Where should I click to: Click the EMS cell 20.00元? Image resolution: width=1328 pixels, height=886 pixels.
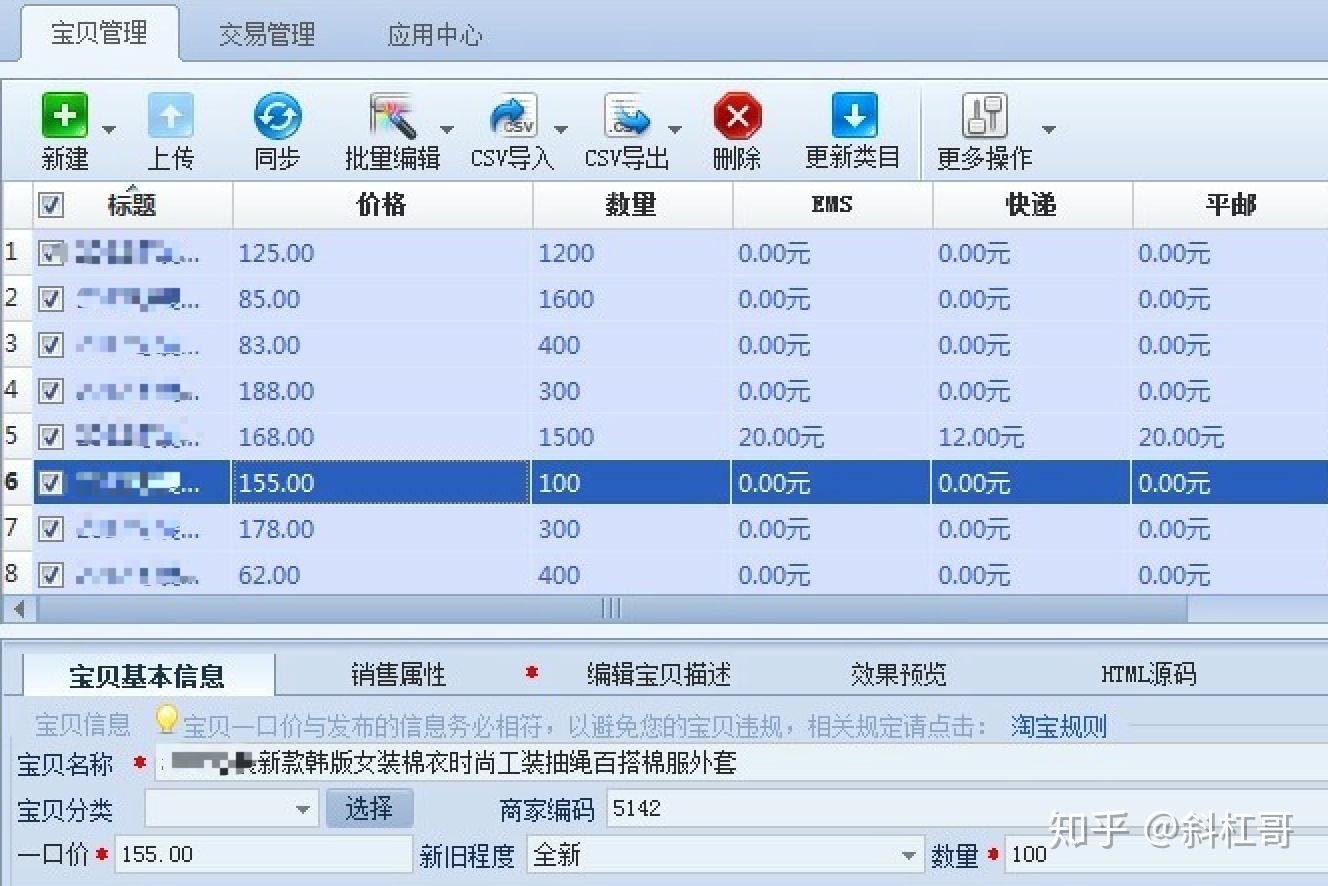point(832,437)
